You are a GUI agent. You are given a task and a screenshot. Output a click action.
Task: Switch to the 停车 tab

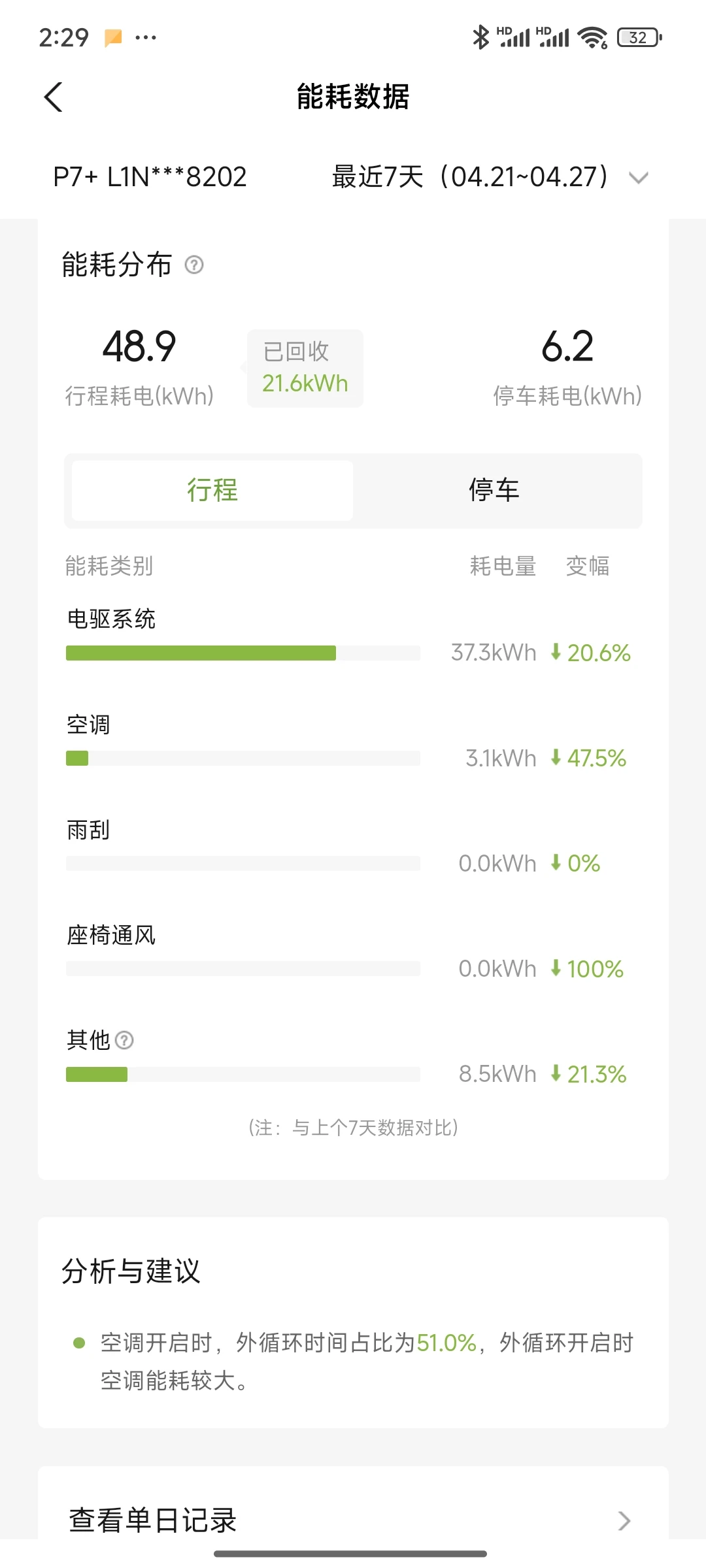(494, 490)
